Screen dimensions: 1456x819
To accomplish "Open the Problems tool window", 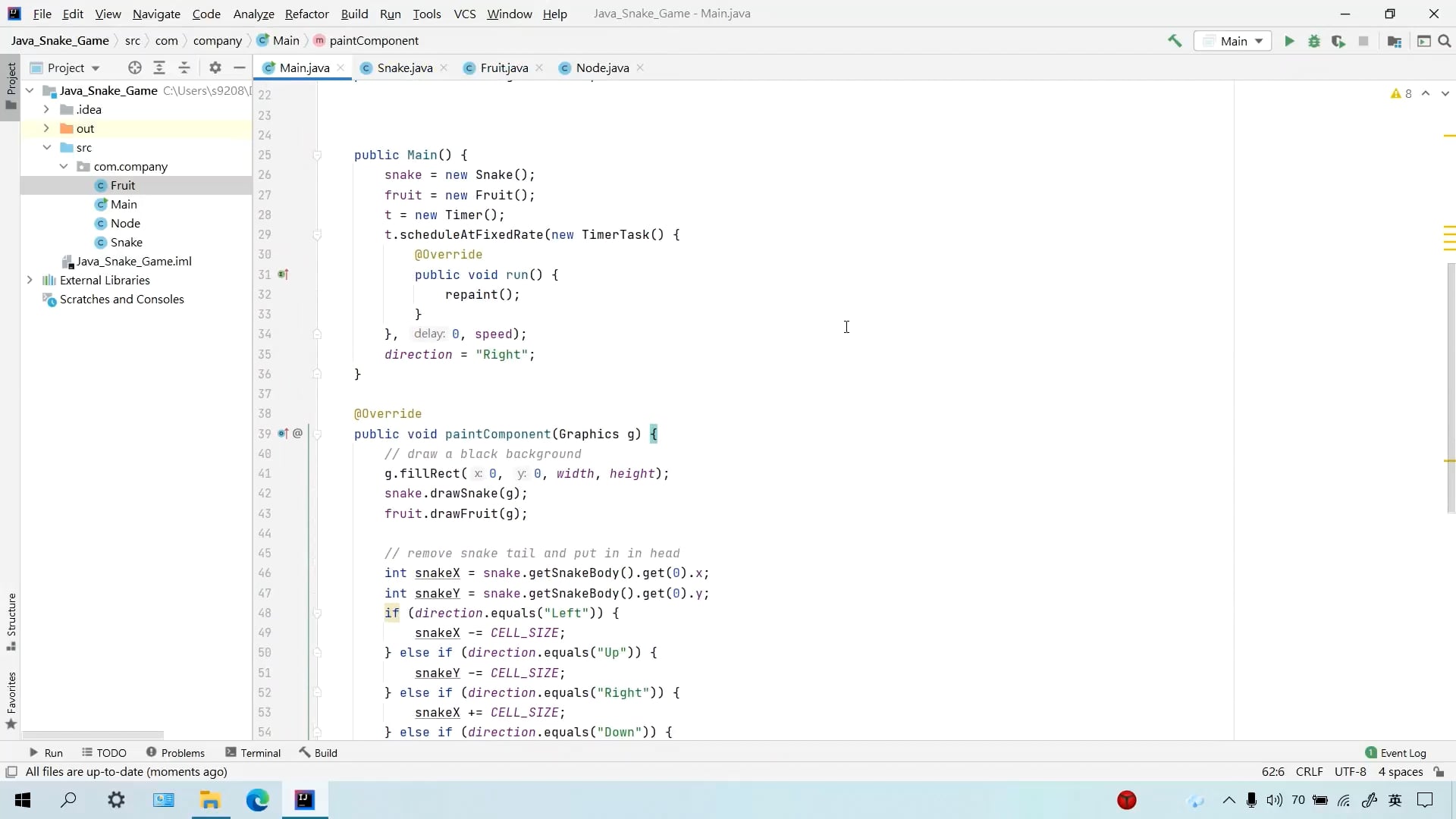I will [x=176, y=752].
